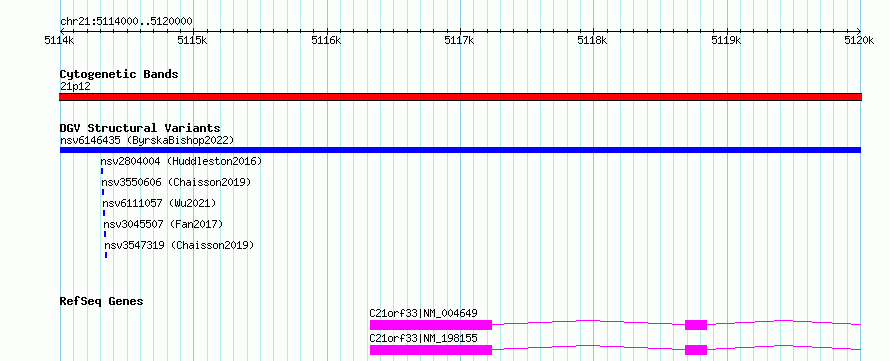This screenshot has width=890, height=361.
Task: Click the 5118k ruler tick label
Action: pos(593,40)
